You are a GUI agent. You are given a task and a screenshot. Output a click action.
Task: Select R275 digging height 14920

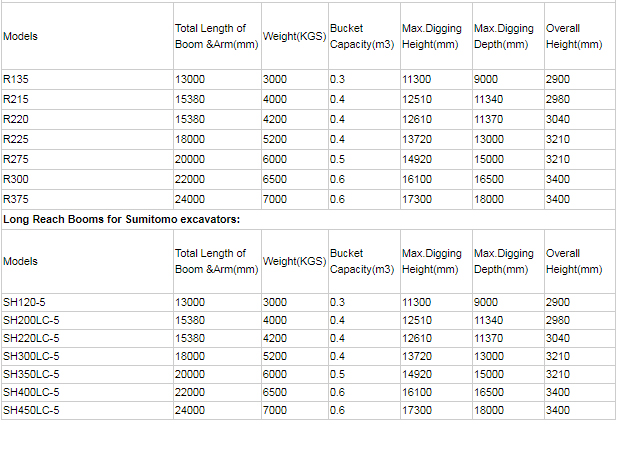click(417, 159)
